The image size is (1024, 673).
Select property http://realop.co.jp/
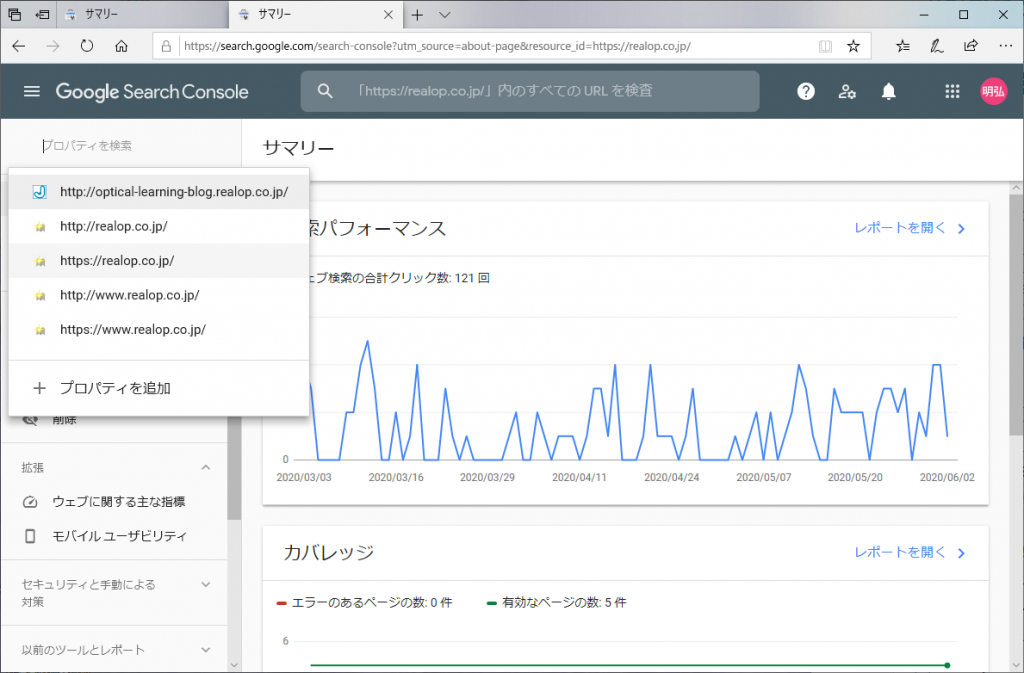(159, 227)
